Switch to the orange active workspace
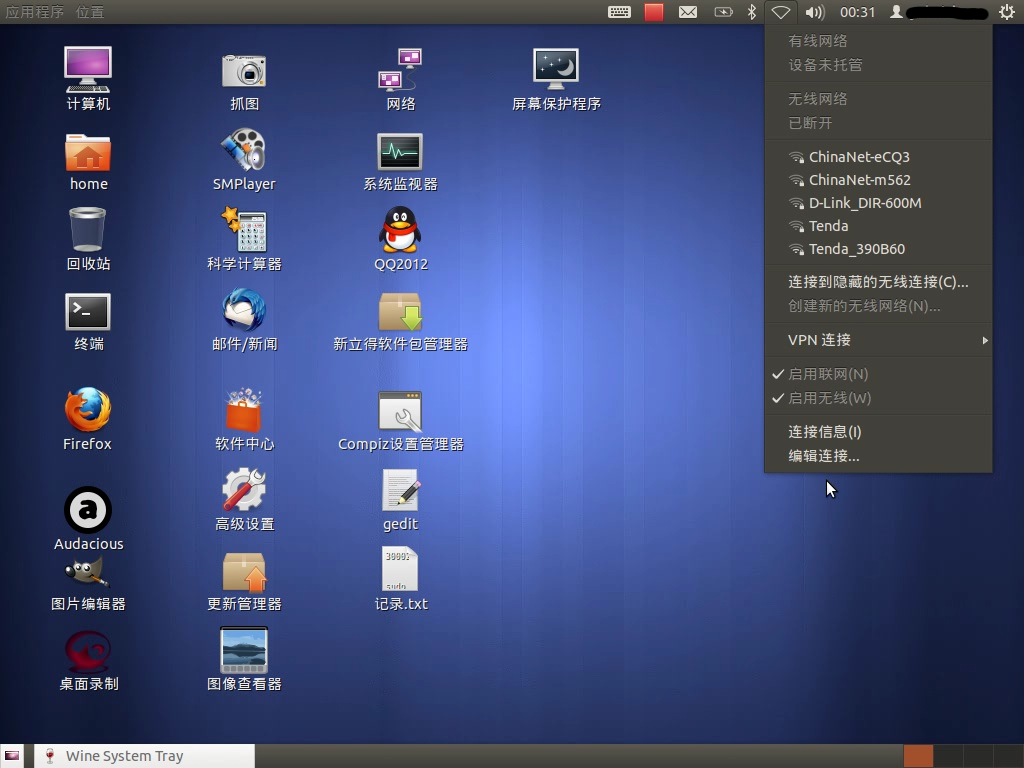 (x=918, y=756)
